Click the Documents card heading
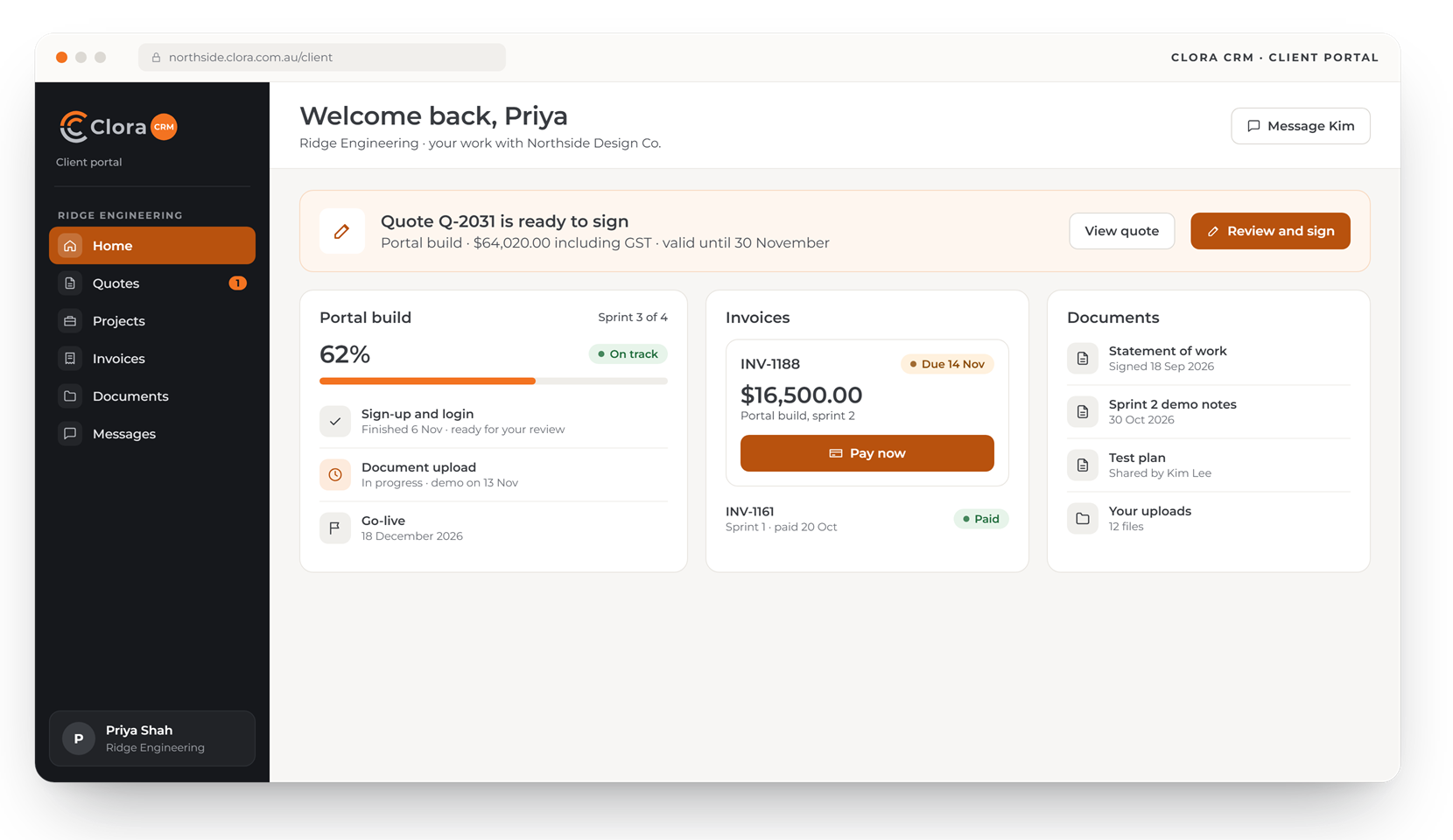This screenshot has height=840, width=1453. click(1113, 318)
